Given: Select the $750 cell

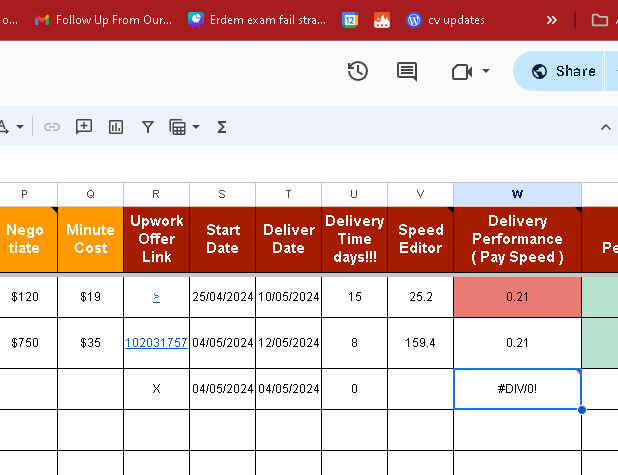Looking at the screenshot, I should coord(28,343).
